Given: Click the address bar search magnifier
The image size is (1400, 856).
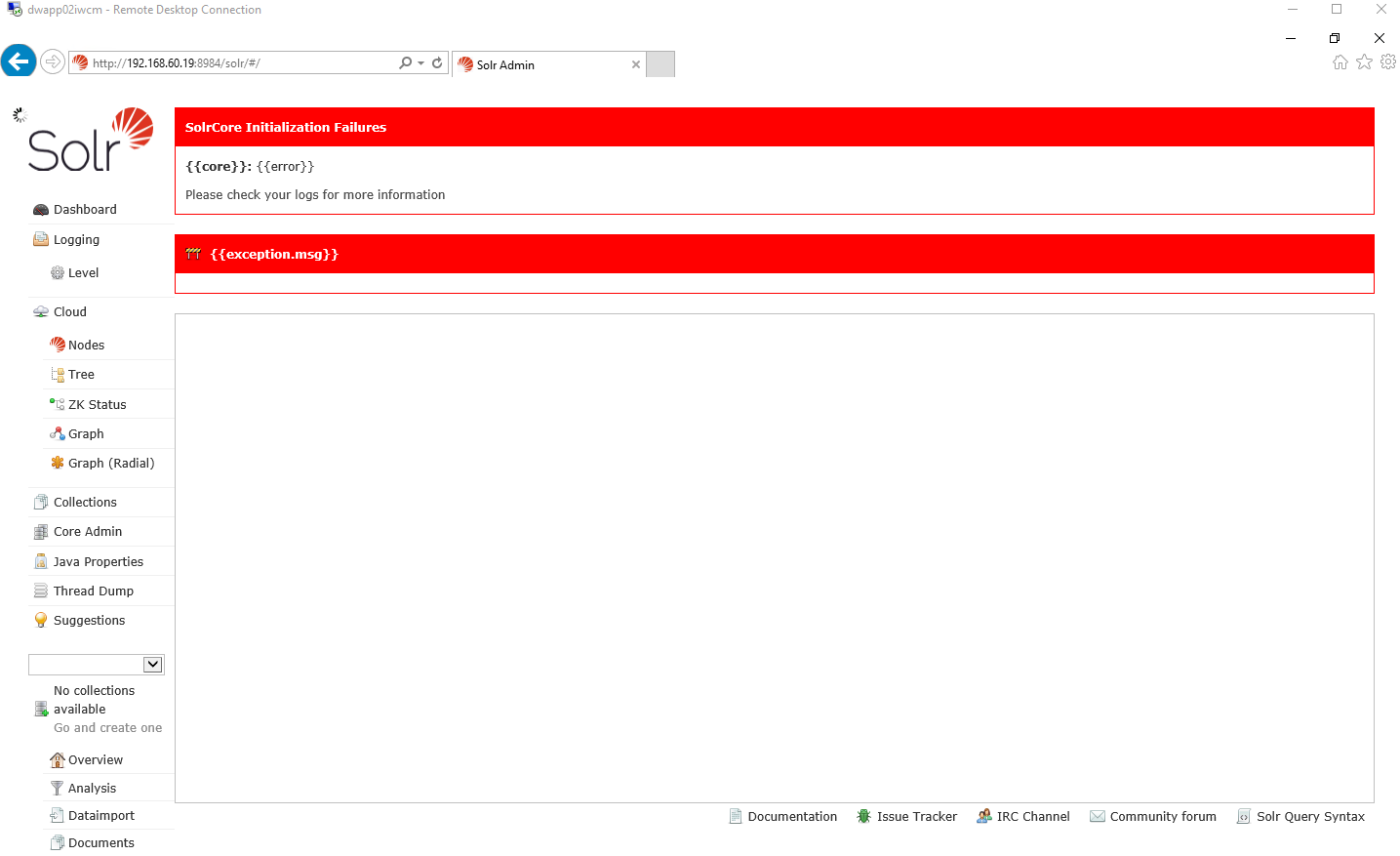Looking at the screenshot, I should (x=405, y=62).
